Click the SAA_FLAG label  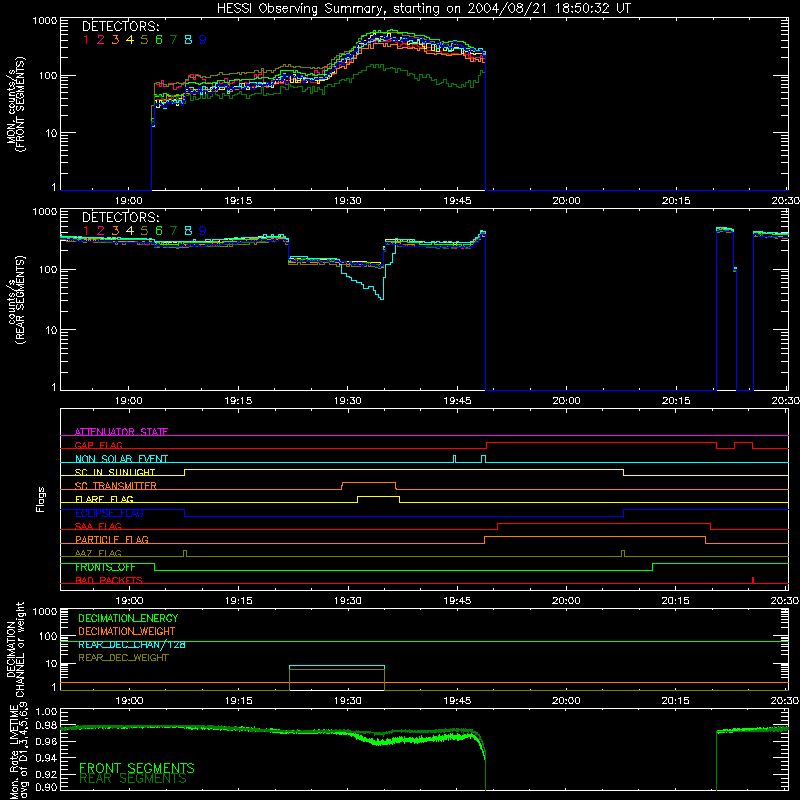[x=98, y=526]
